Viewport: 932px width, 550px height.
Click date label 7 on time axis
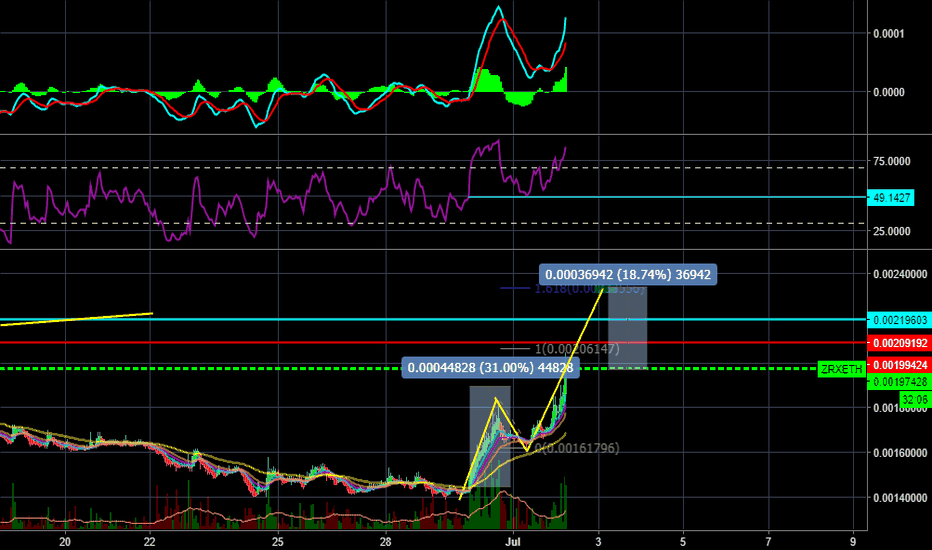[x=769, y=542]
